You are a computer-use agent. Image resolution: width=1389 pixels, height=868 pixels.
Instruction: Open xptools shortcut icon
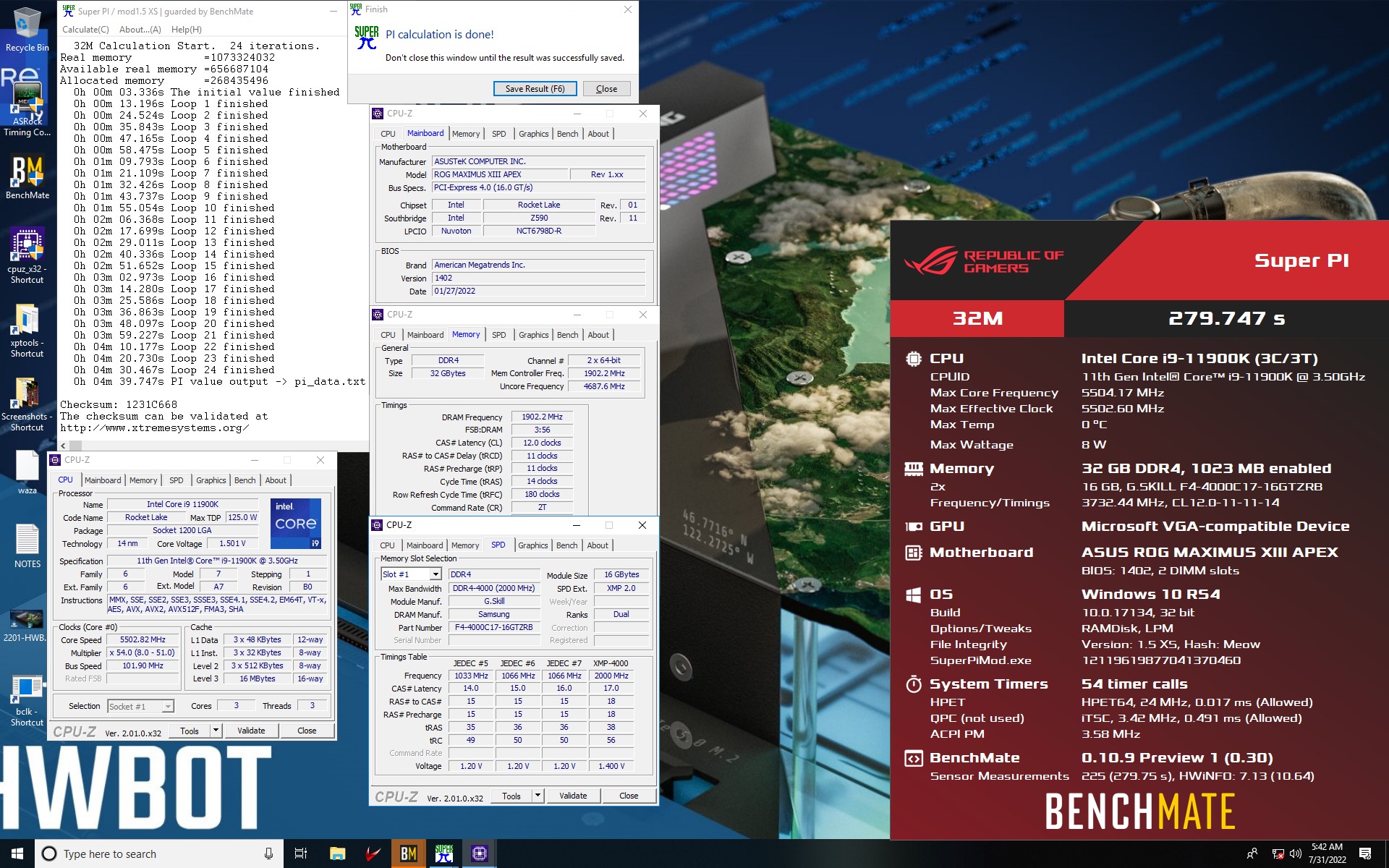pyautogui.click(x=27, y=330)
